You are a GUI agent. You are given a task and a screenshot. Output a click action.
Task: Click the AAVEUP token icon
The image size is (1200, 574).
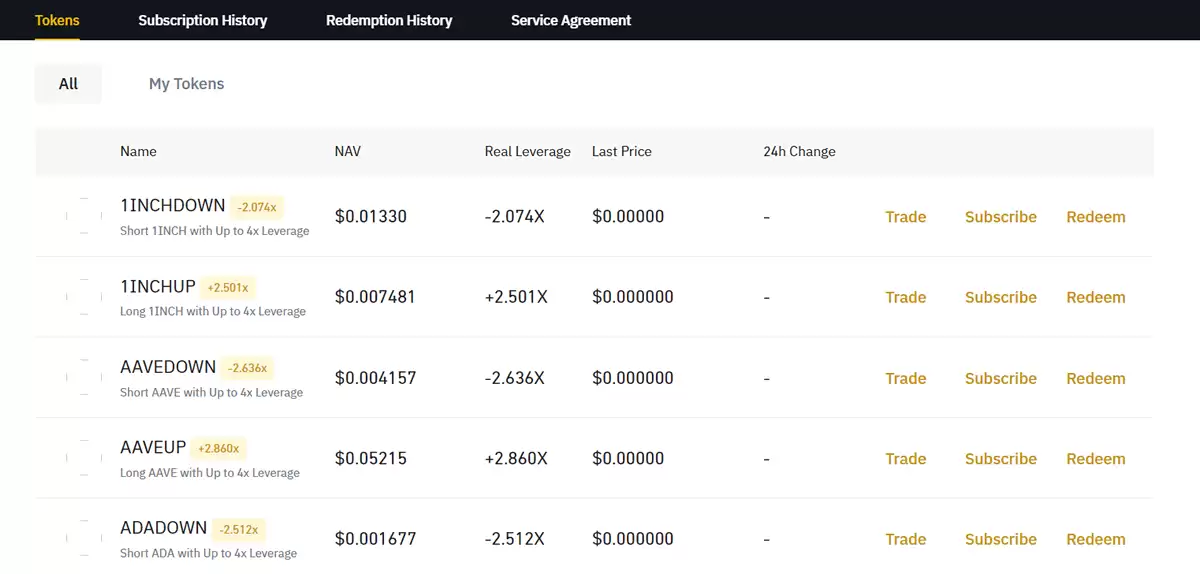coord(84,458)
